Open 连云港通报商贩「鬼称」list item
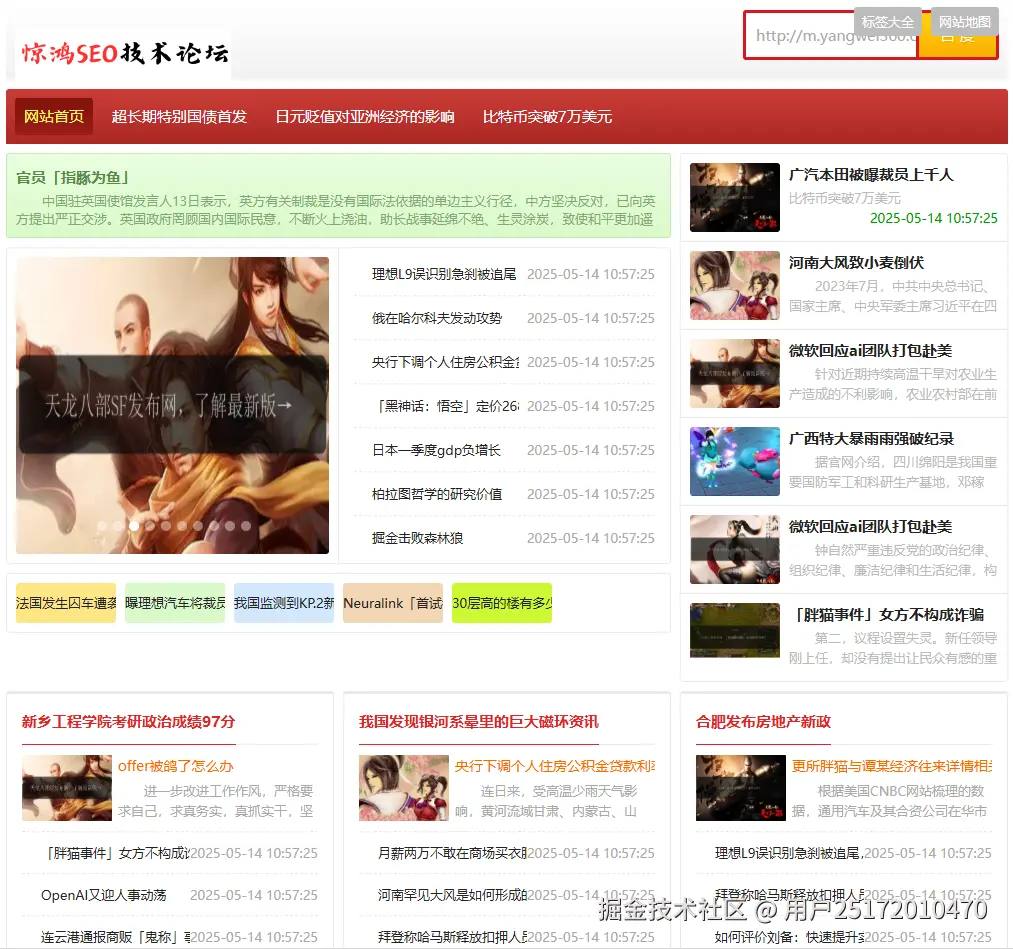Image resolution: width=1013 pixels, height=949 pixels. pyautogui.click(x=116, y=937)
